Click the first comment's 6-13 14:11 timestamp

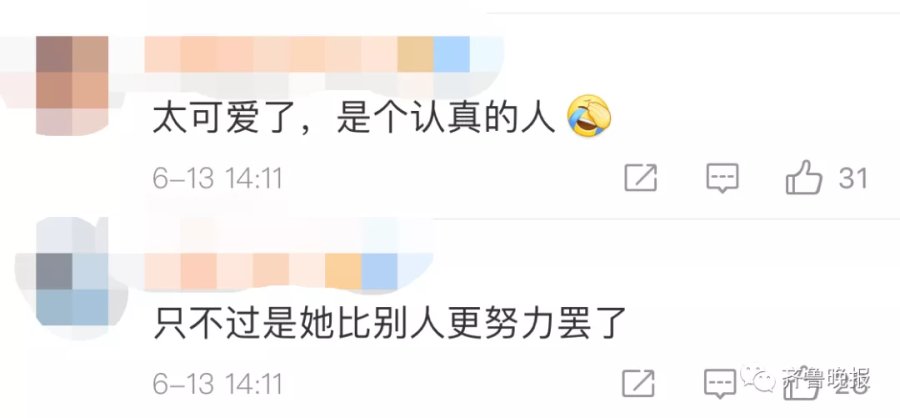tap(218, 179)
